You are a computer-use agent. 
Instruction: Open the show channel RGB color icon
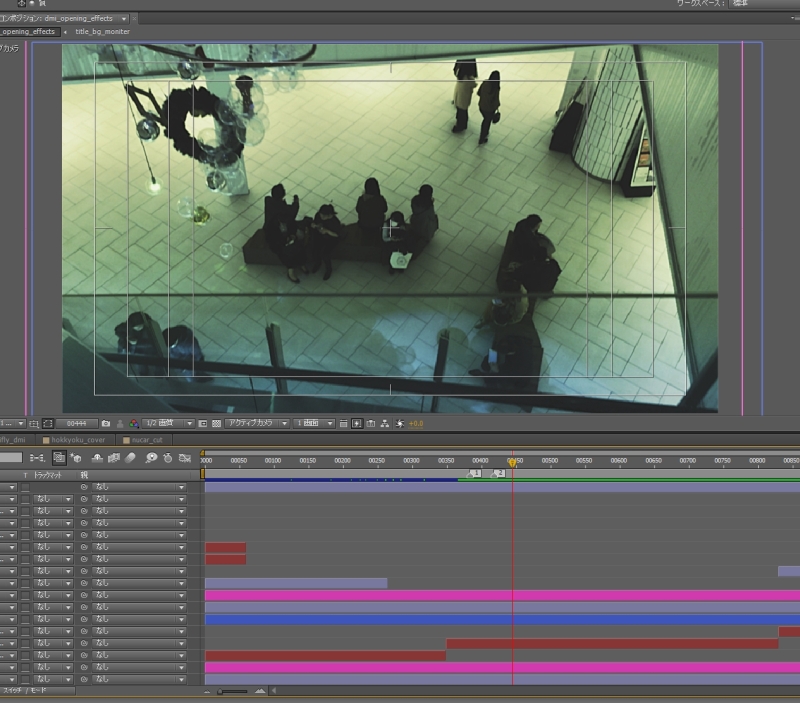133,424
